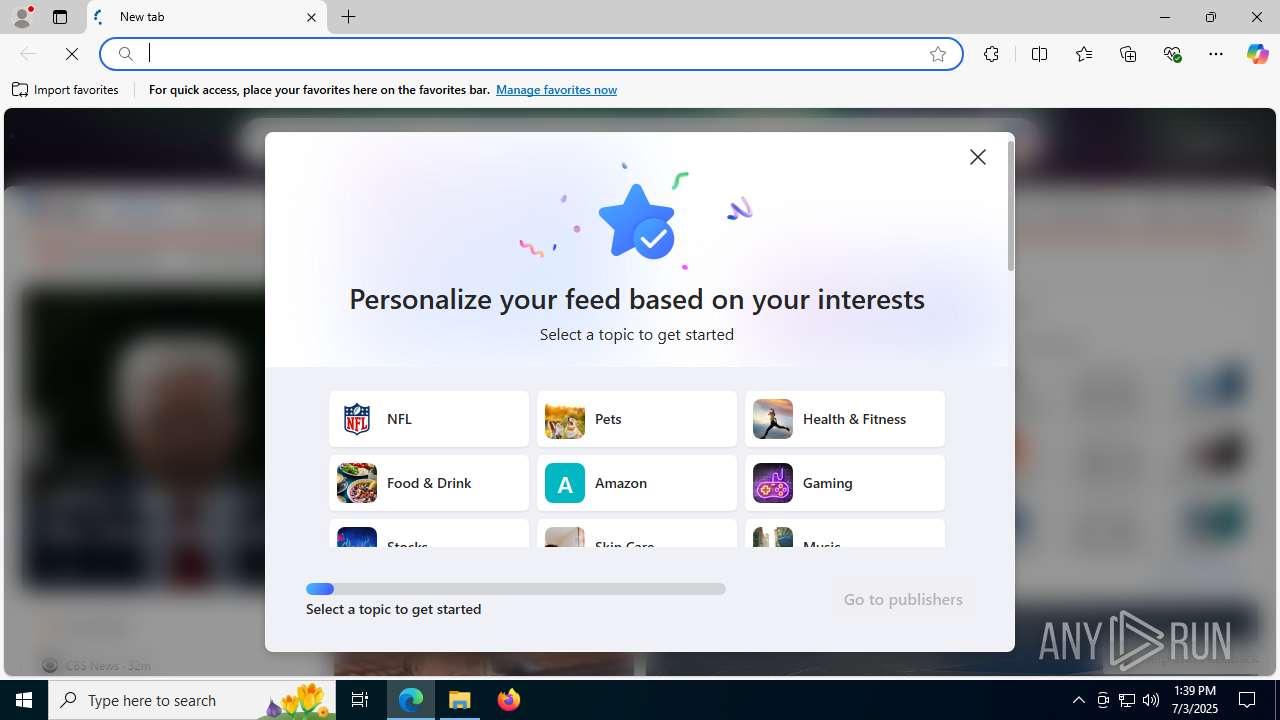Open Browser essentials icon
Screen dimensions: 1280x720
pos(1172,54)
